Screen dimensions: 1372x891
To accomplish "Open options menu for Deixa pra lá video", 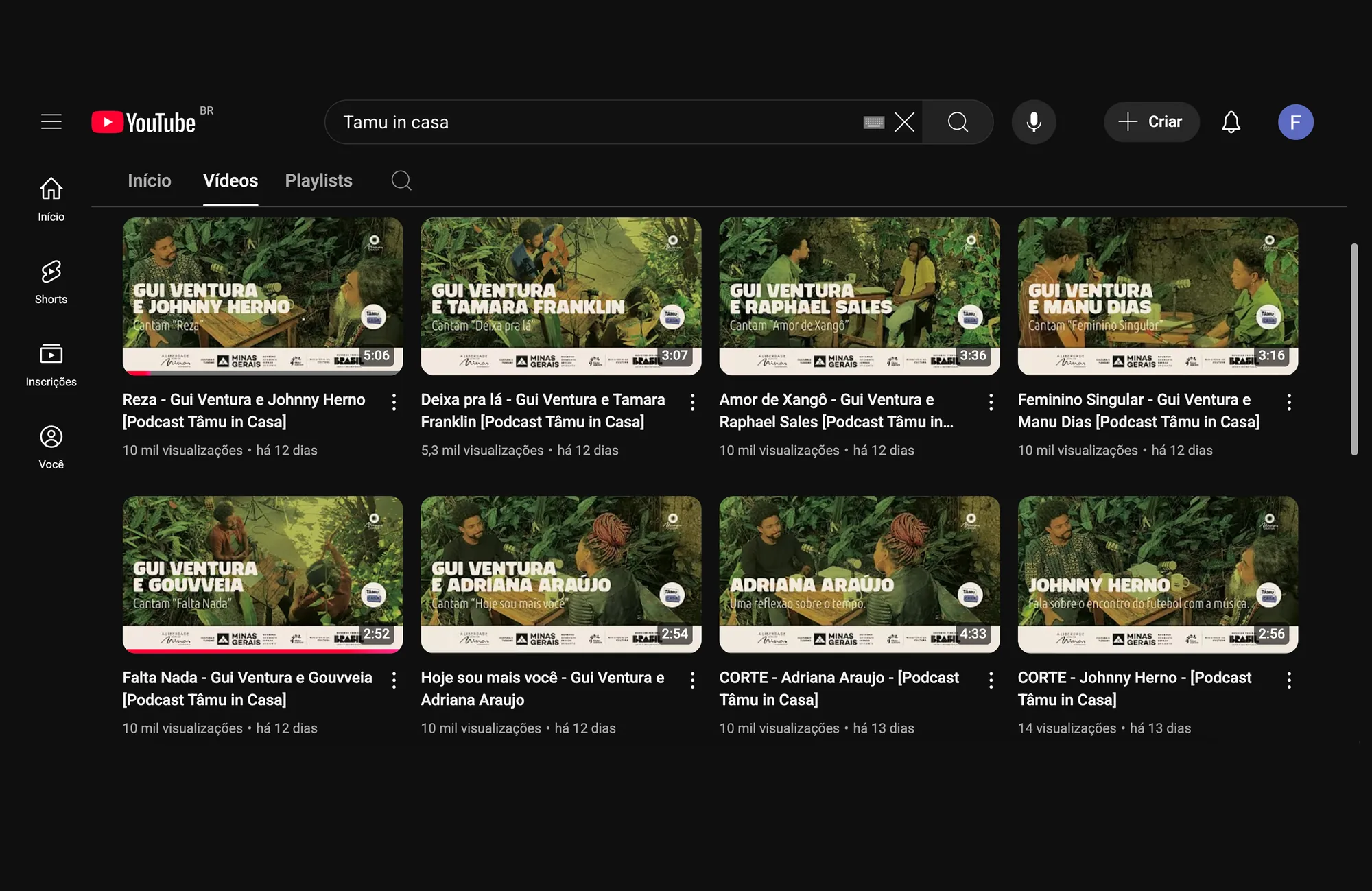I will (x=692, y=402).
